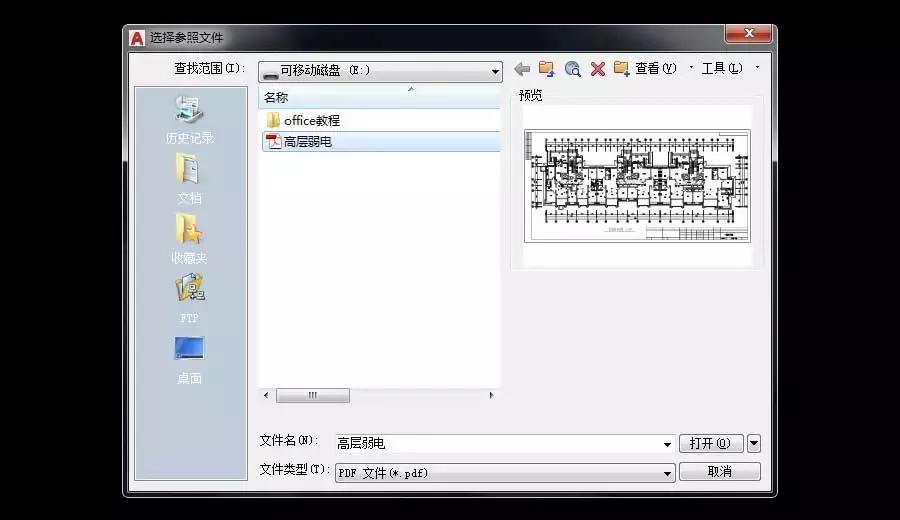Close the 选择参照文件 dialog
The height and width of the screenshot is (520, 900).
(748, 33)
